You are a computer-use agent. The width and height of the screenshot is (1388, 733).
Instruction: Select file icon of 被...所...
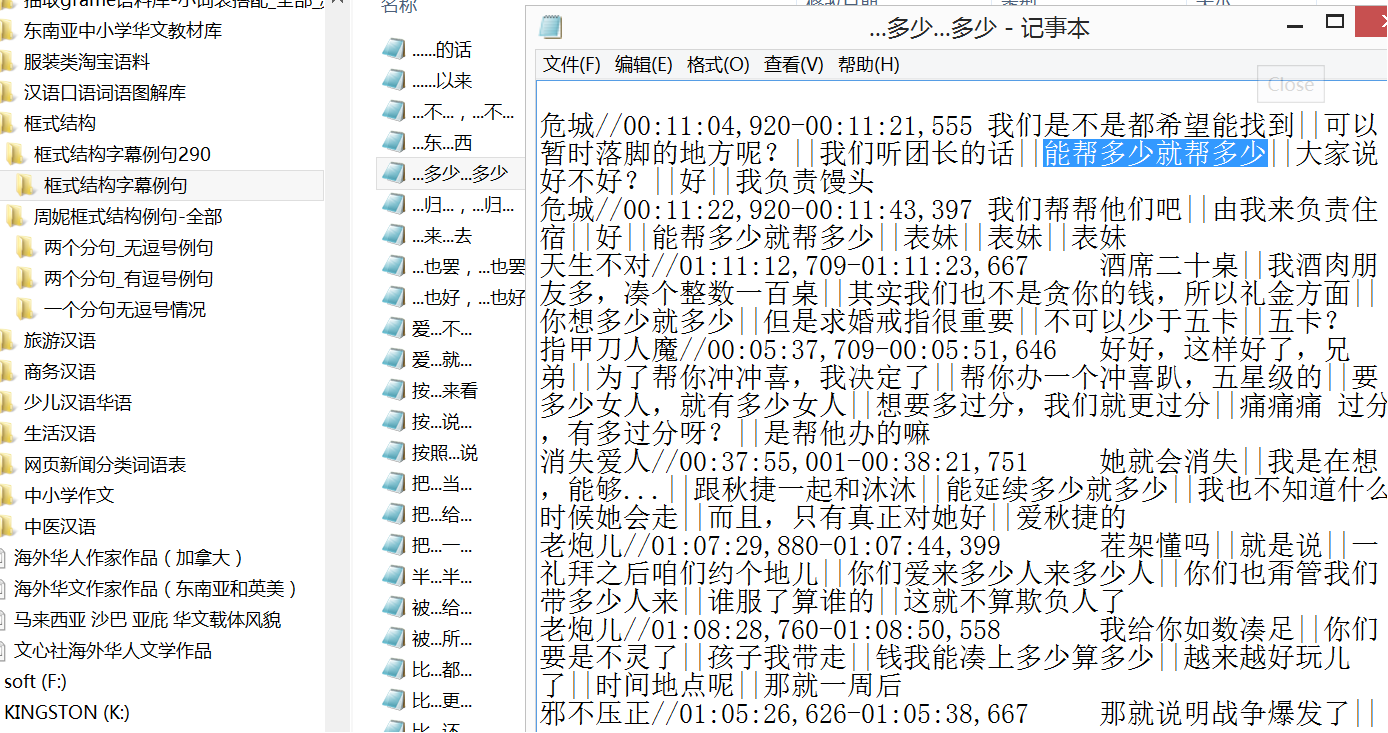click(x=394, y=638)
